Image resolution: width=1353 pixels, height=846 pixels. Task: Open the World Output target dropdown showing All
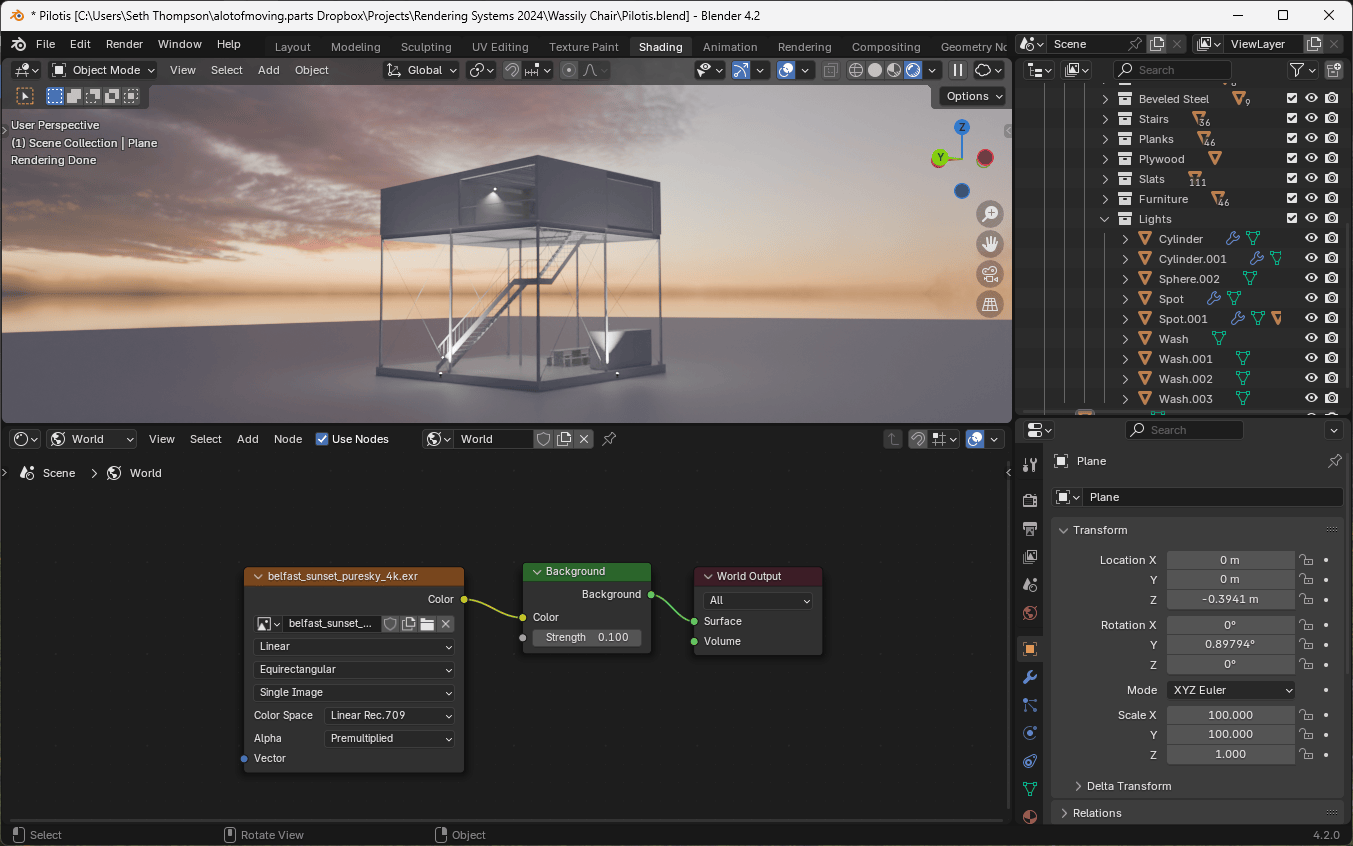click(758, 600)
